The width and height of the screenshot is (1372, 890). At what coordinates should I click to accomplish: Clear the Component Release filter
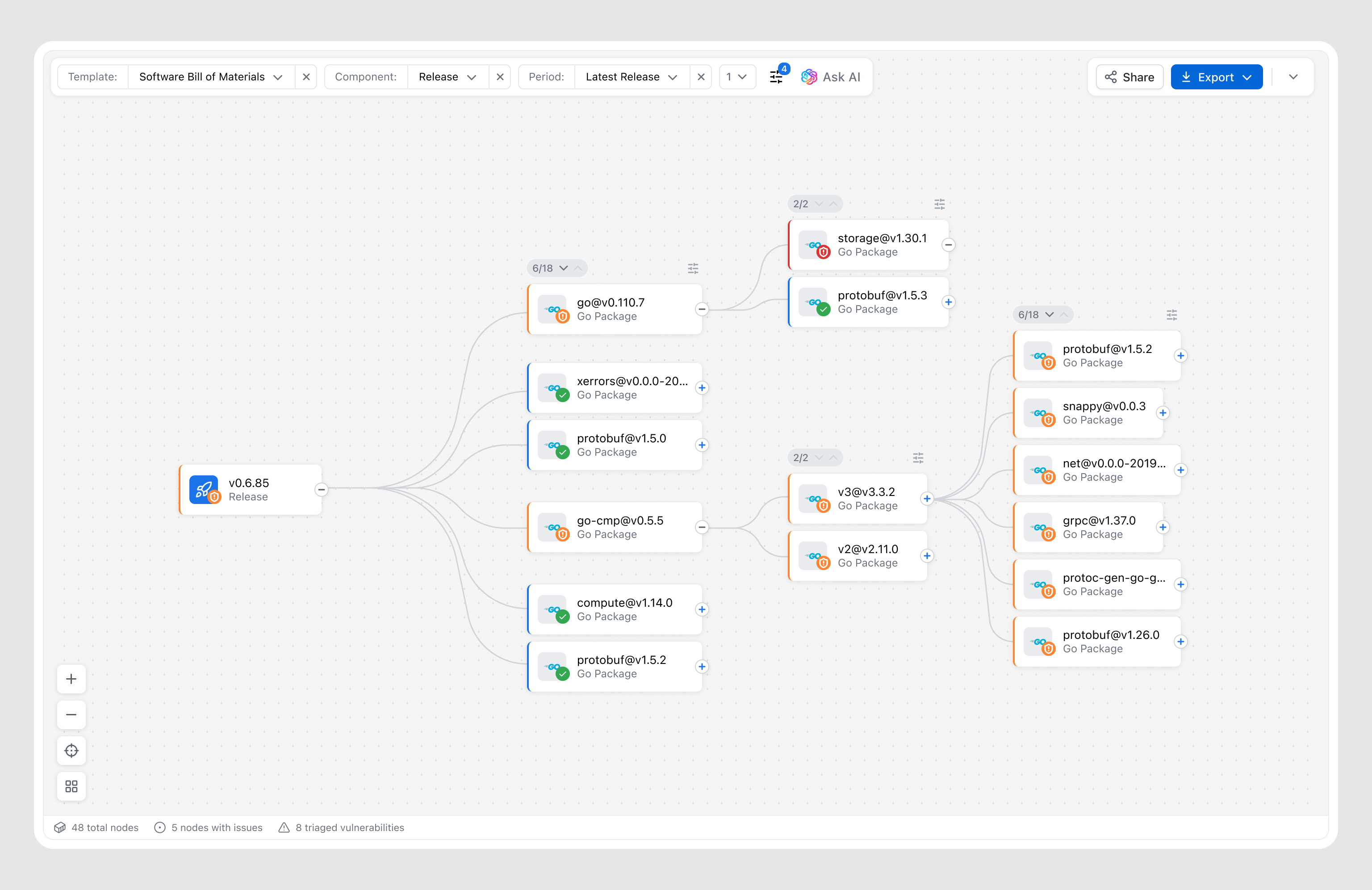pos(500,77)
